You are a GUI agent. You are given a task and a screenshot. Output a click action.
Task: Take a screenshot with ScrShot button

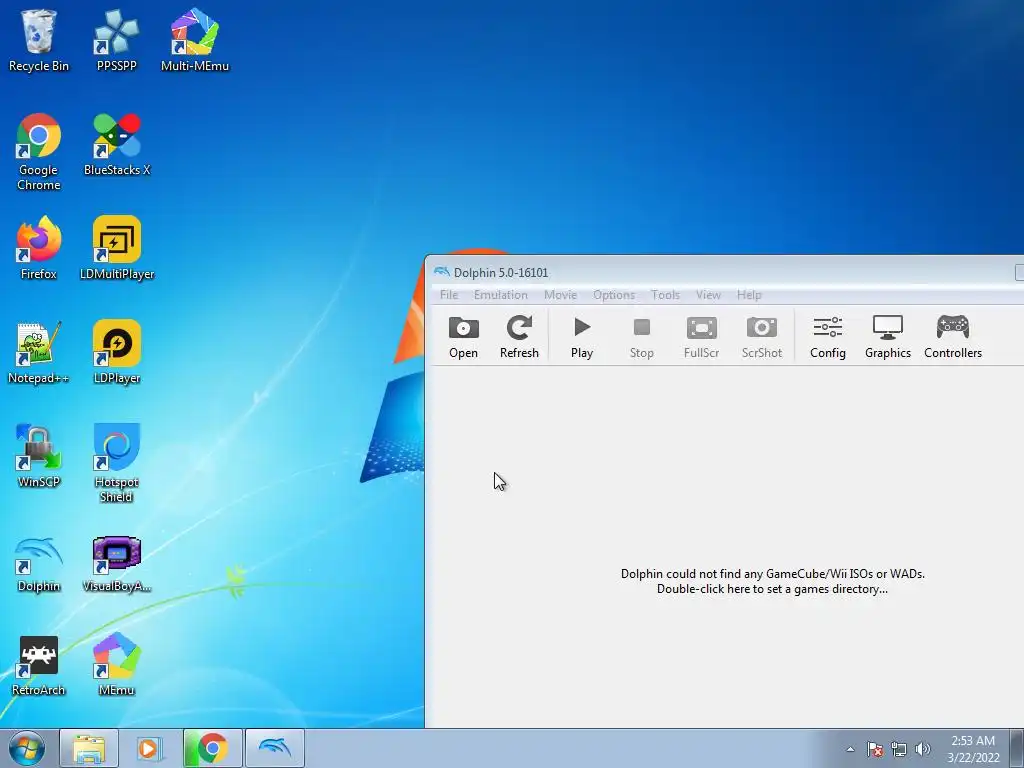(761, 337)
